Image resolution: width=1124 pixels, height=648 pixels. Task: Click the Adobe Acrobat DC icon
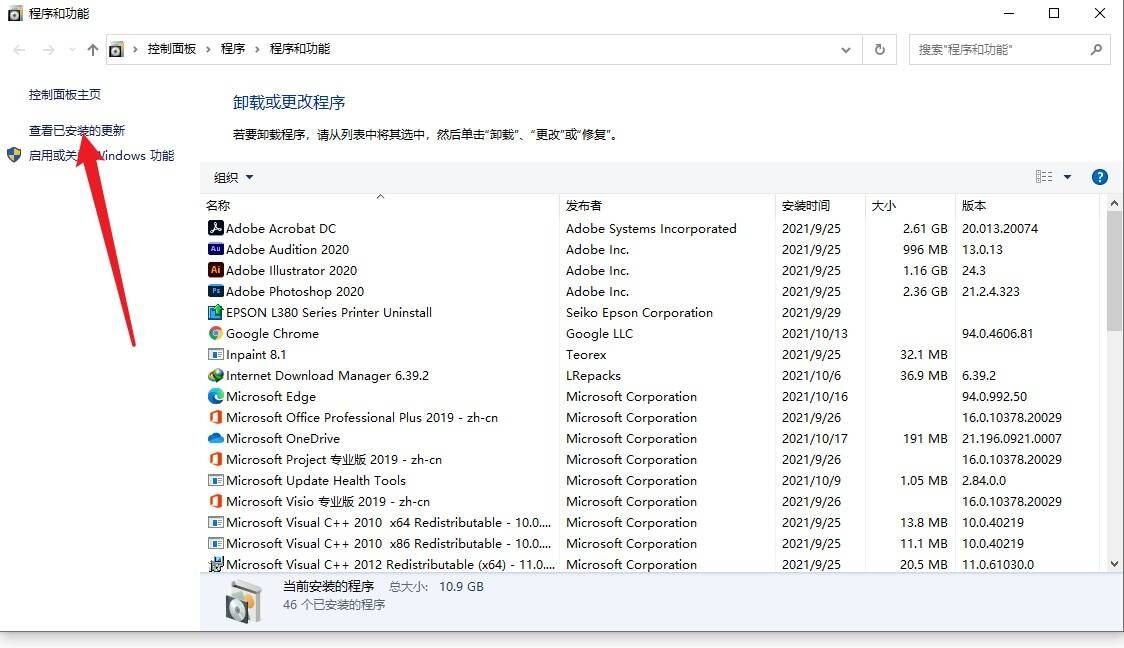pos(215,228)
